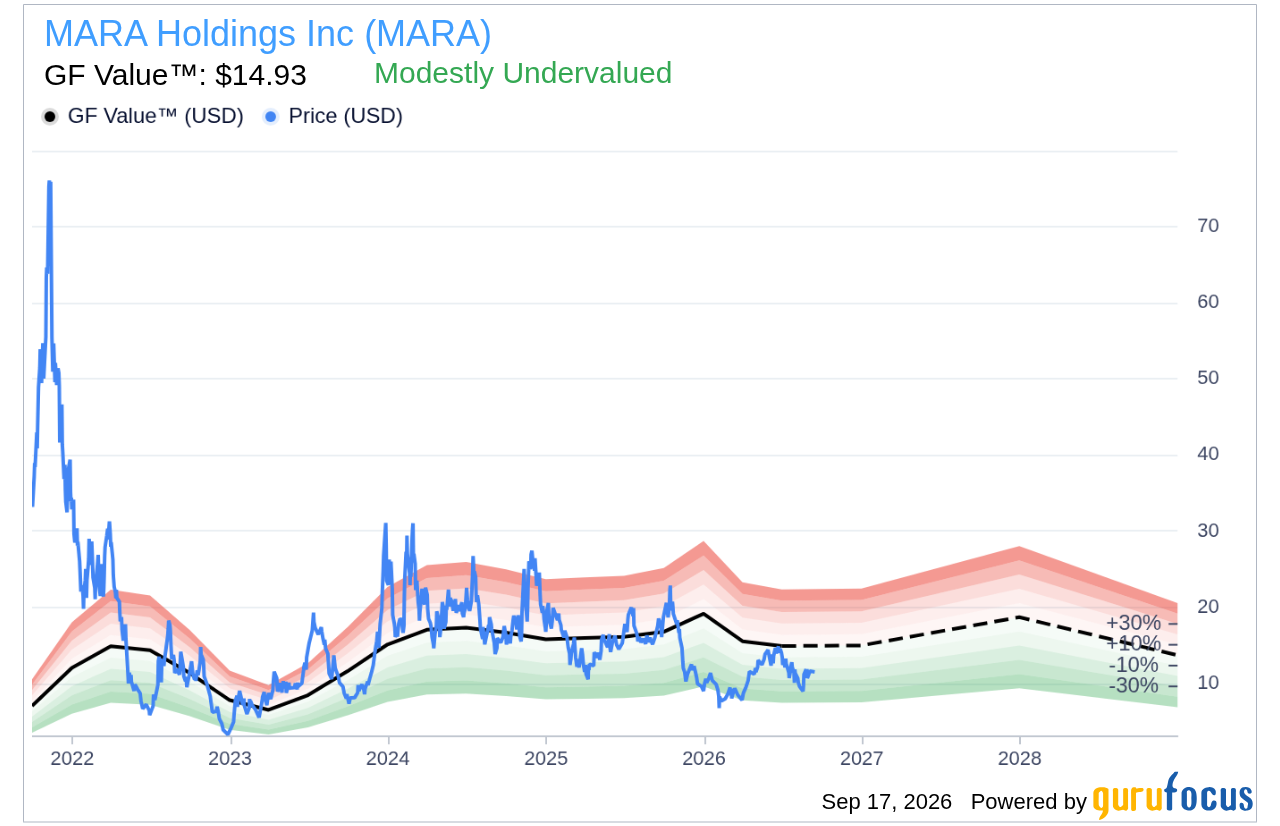
Task: Select the 2023 x-axis label
Action: click(x=230, y=758)
